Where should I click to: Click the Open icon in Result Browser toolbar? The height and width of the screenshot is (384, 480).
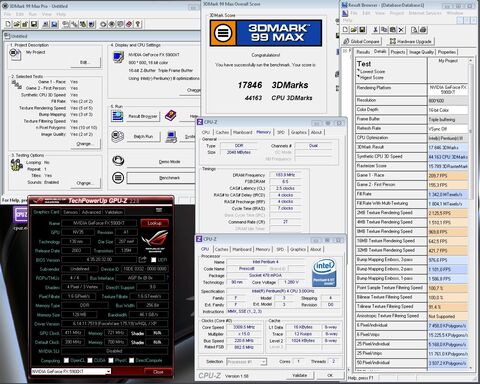(x=354, y=30)
